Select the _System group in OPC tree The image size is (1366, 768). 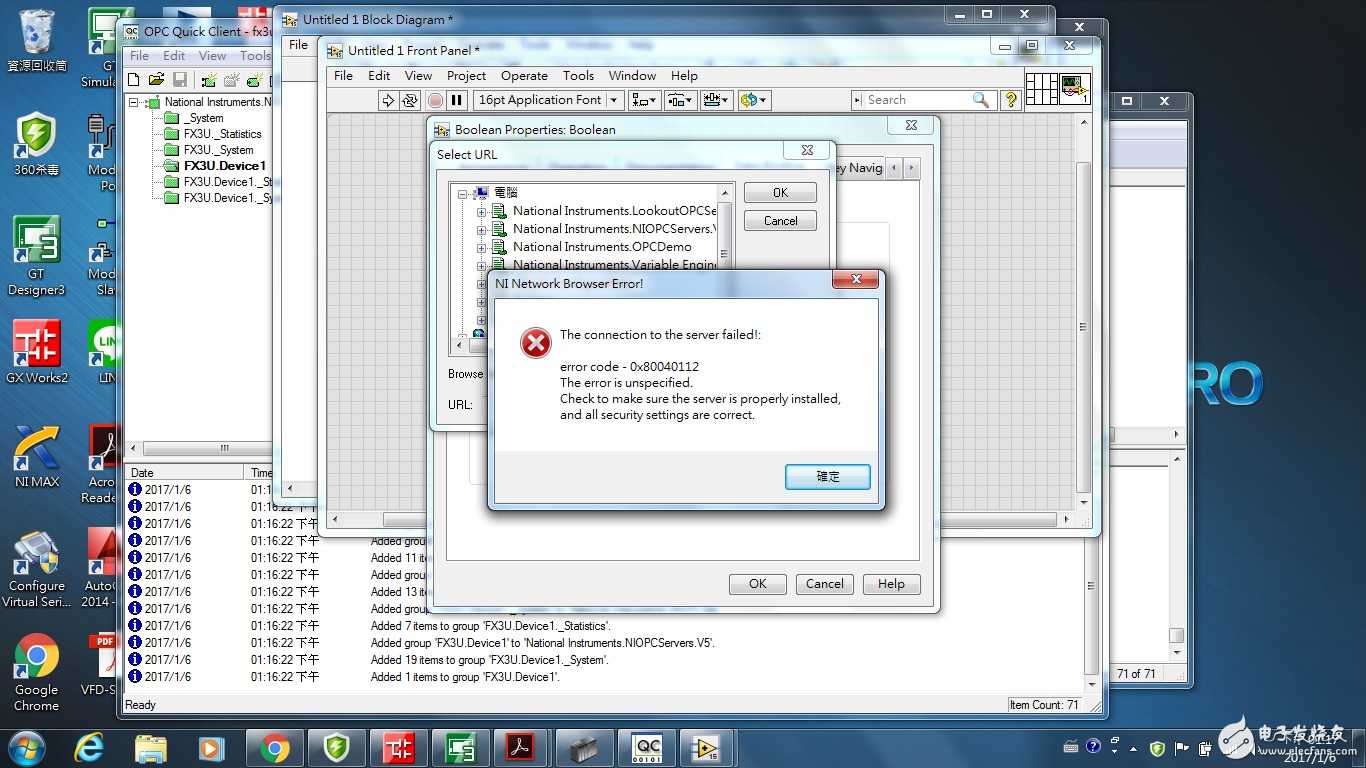click(x=204, y=118)
